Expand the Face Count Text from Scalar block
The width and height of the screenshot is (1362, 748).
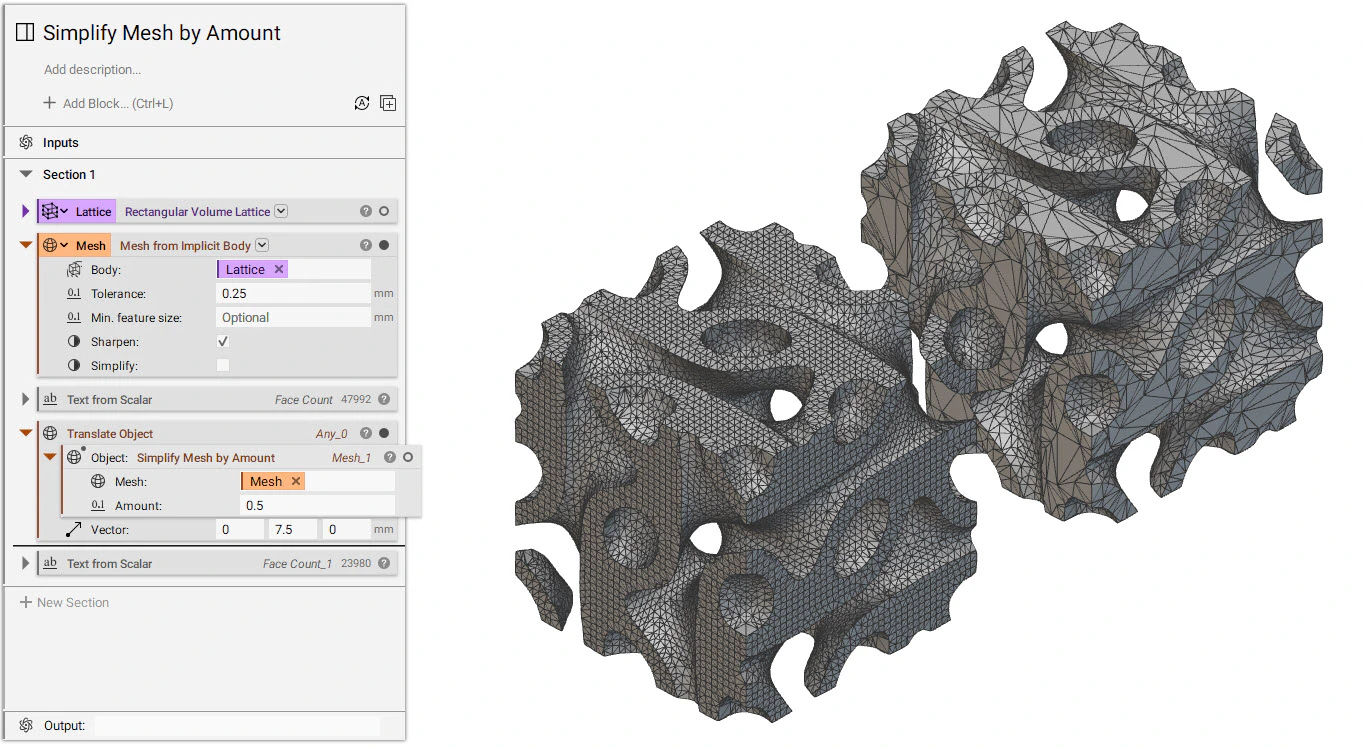coord(24,398)
